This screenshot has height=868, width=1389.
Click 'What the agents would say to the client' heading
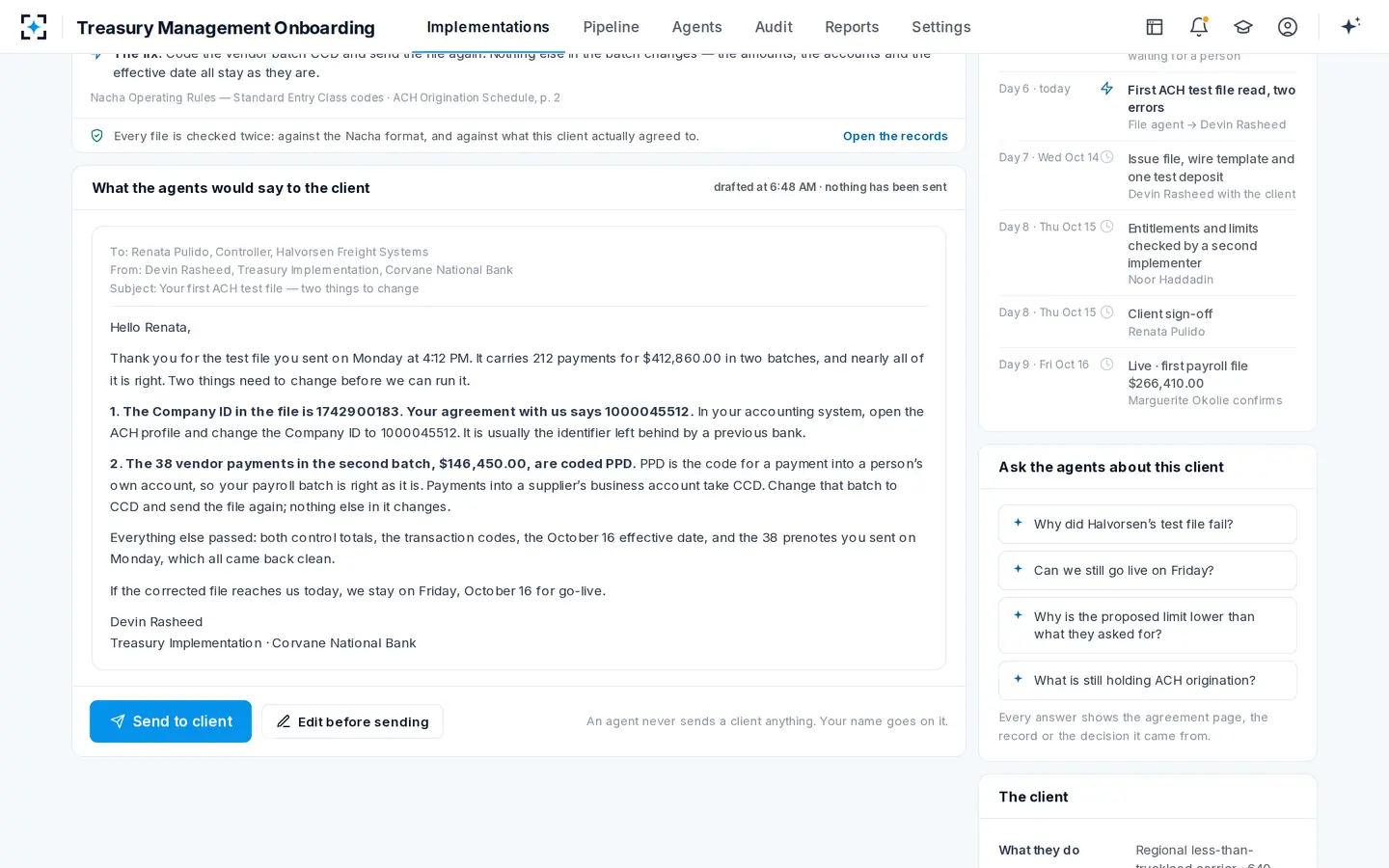tap(231, 188)
